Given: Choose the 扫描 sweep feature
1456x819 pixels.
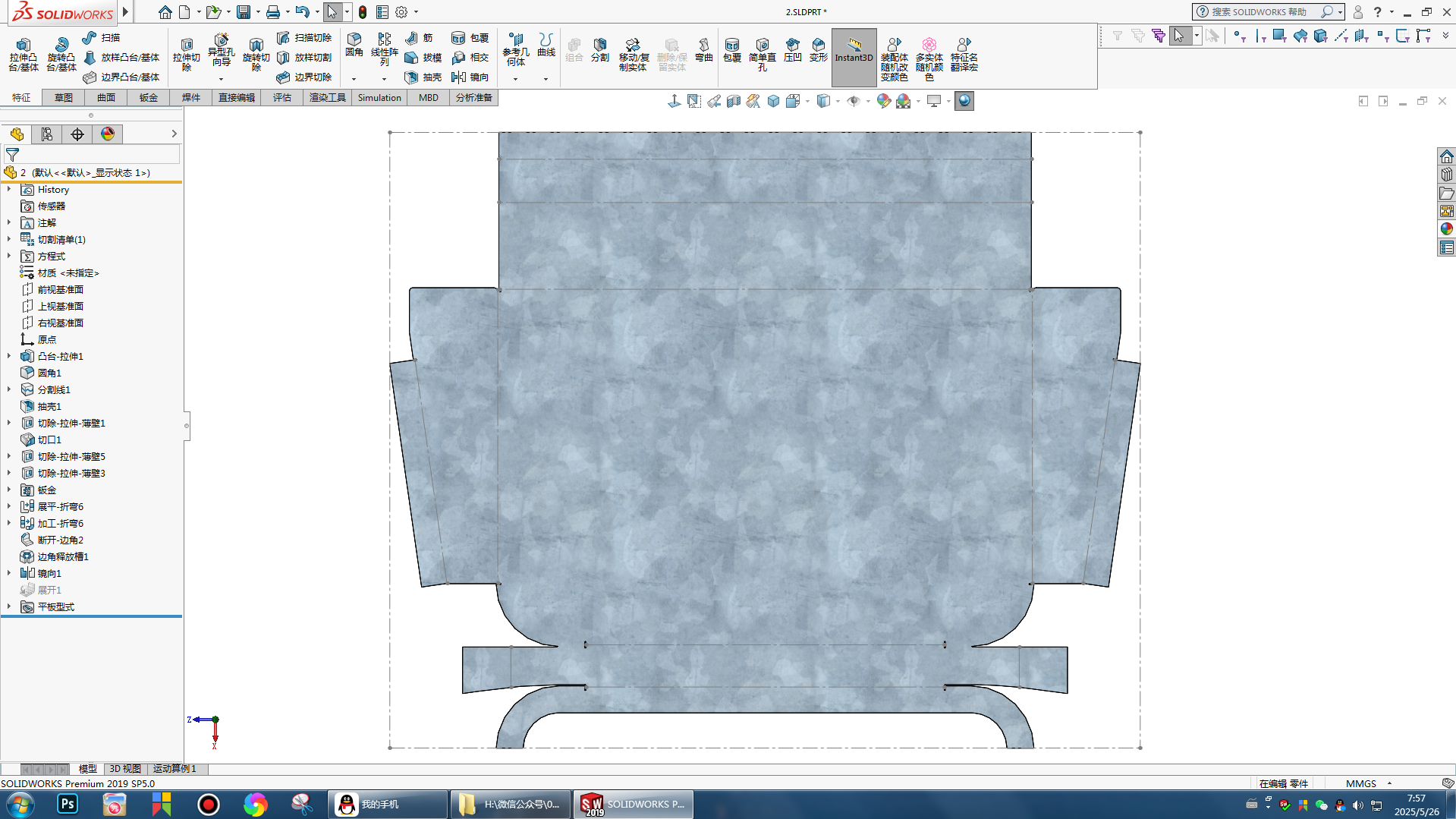Looking at the screenshot, I should [x=102, y=37].
